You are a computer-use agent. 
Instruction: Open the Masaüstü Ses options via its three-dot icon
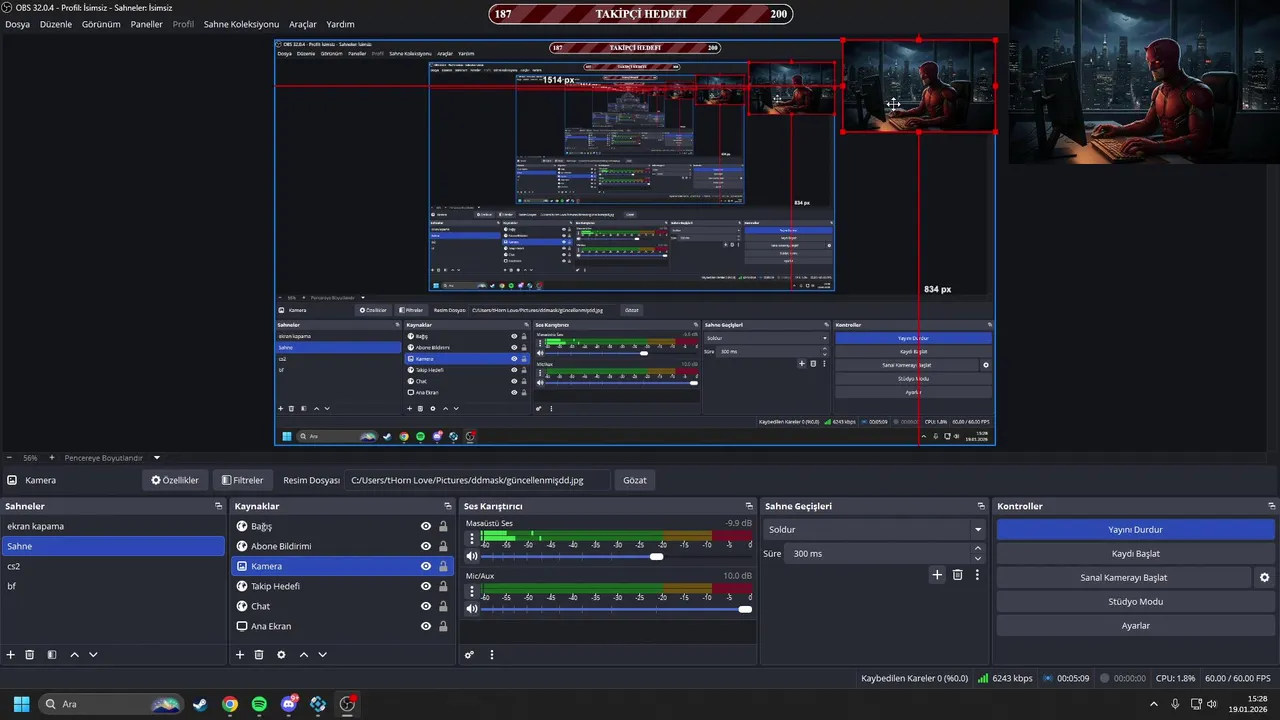[472, 537]
